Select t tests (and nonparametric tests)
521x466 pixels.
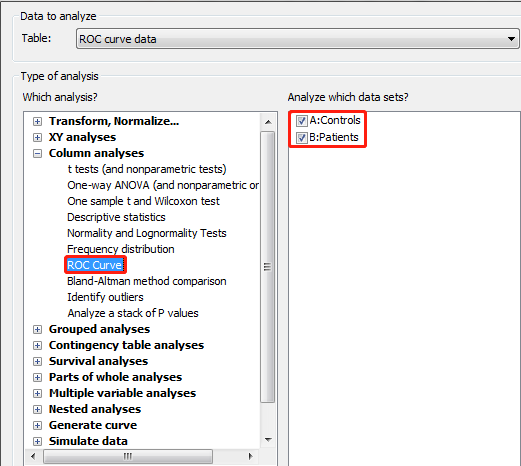pos(147,169)
